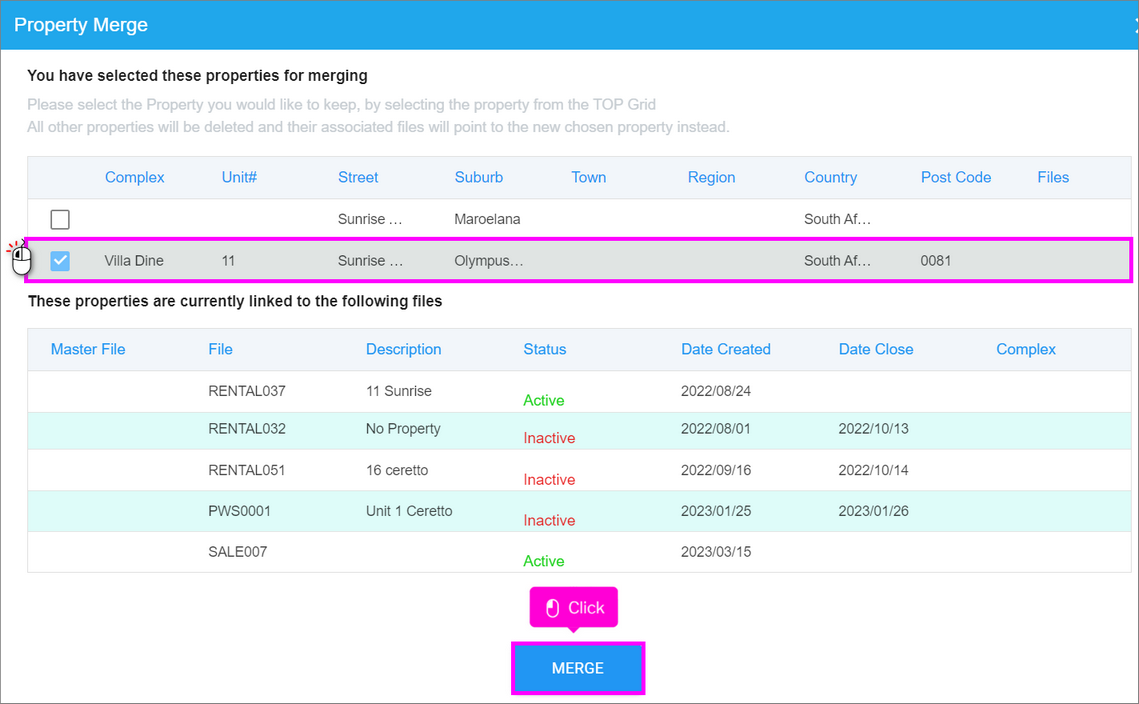Sort by File column header
Screen dimensions: 1139x704
tap(220, 349)
